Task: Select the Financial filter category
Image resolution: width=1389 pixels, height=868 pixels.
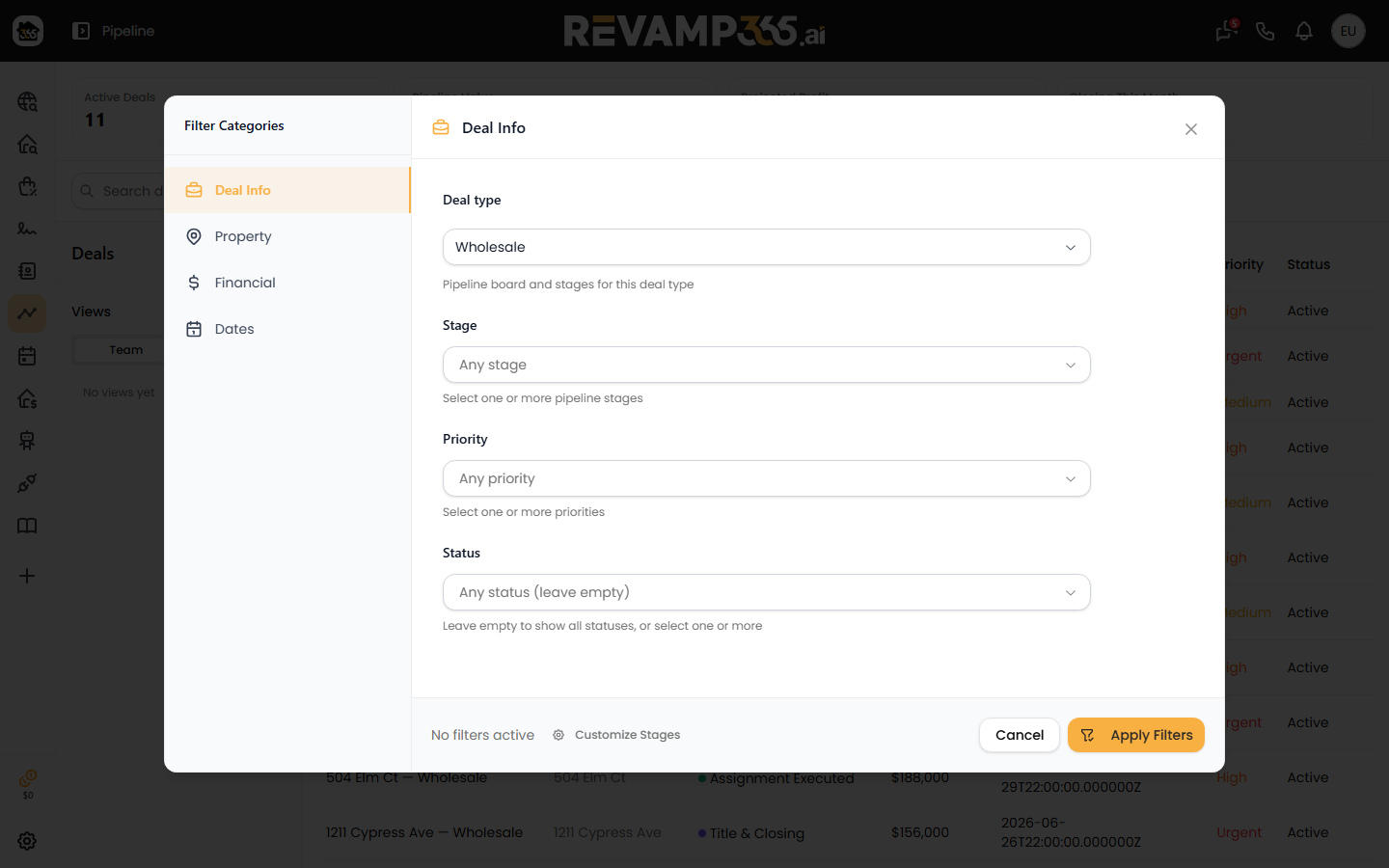Action: (287, 283)
